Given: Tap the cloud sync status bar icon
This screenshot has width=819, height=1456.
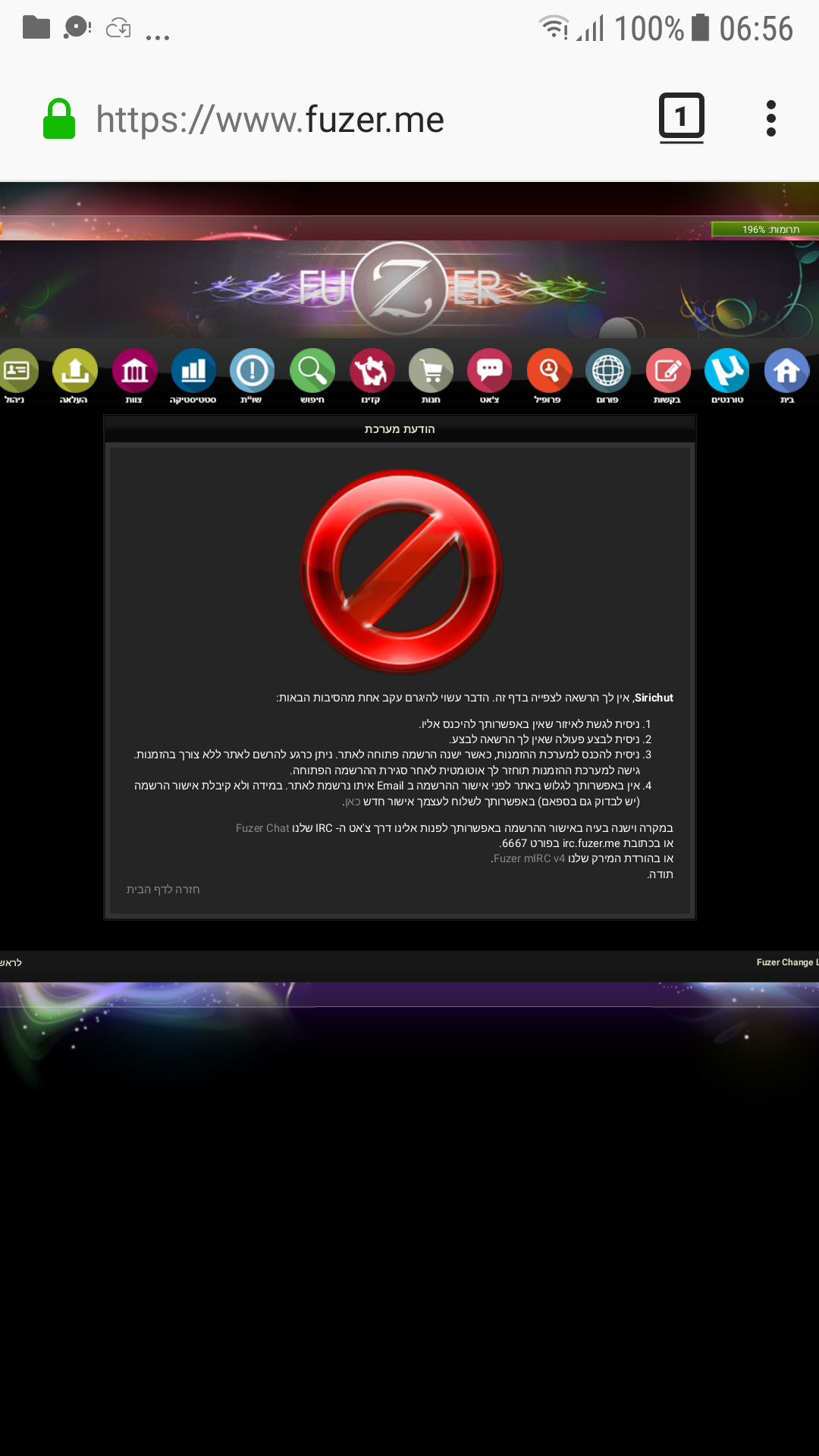Looking at the screenshot, I should (118, 29).
